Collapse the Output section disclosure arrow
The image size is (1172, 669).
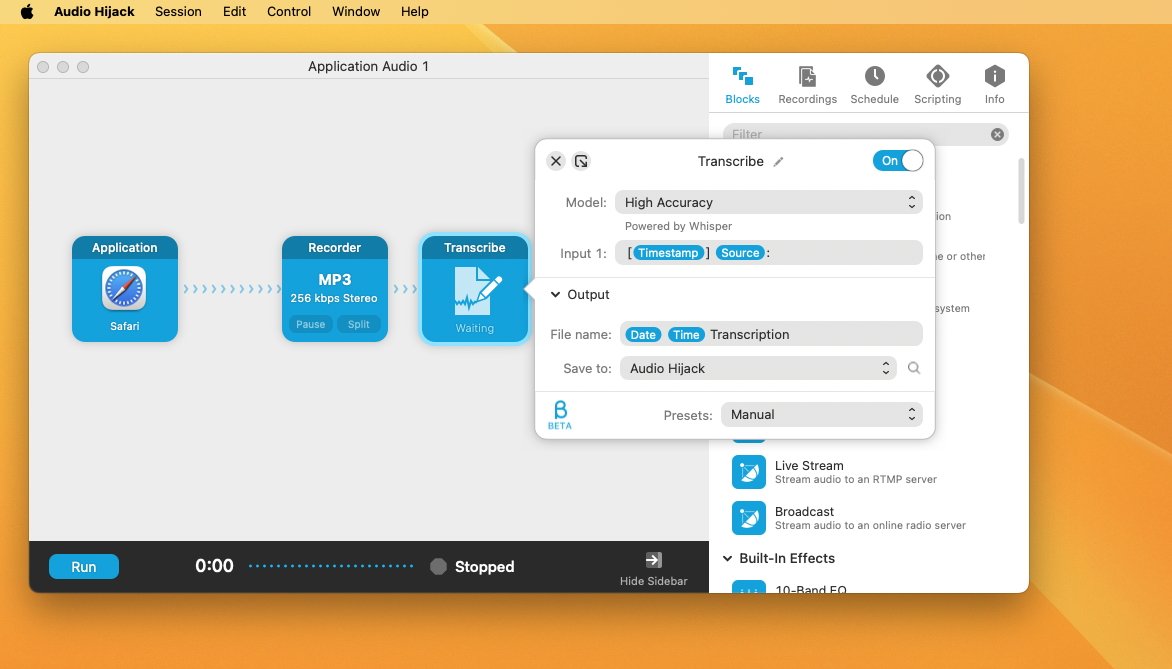click(555, 295)
